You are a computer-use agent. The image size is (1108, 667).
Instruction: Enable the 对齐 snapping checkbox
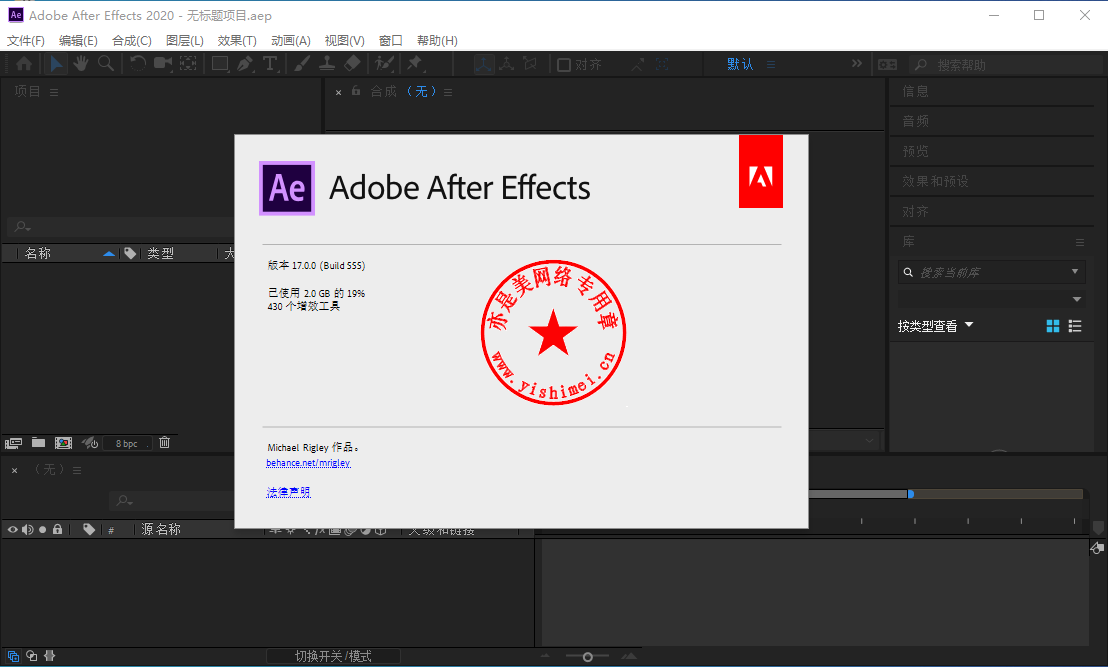(564, 65)
